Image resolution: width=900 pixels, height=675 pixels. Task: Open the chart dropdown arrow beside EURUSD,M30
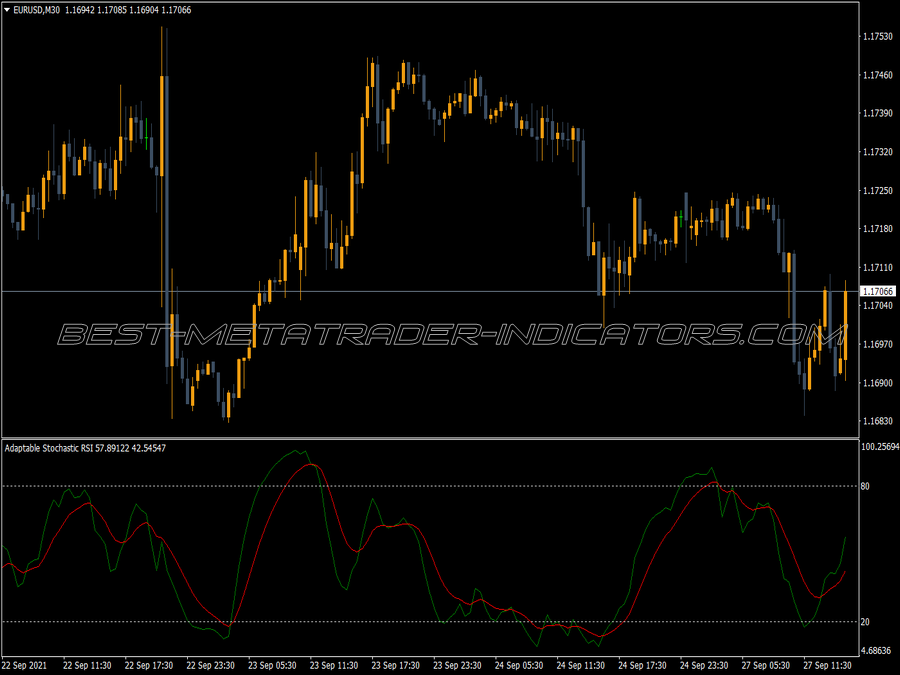pos(7,10)
